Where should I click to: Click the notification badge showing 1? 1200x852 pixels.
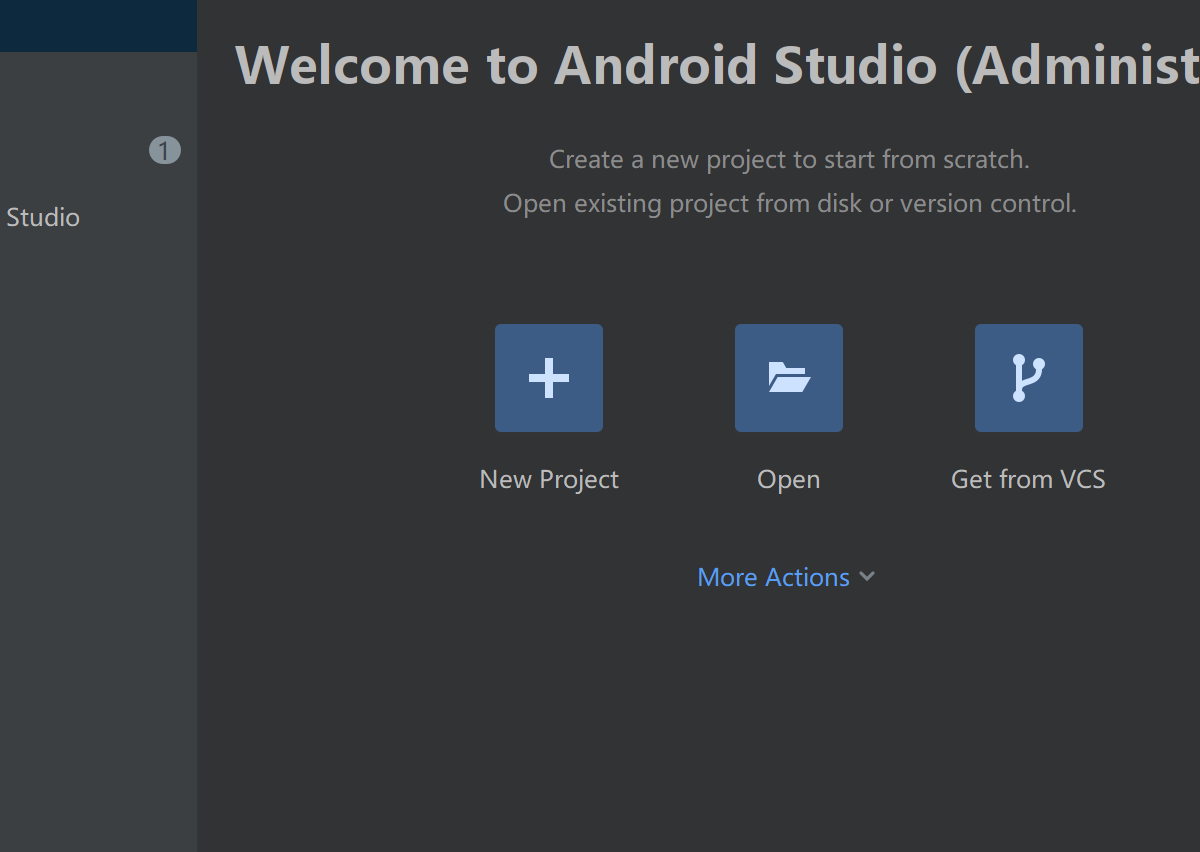coord(165,151)
